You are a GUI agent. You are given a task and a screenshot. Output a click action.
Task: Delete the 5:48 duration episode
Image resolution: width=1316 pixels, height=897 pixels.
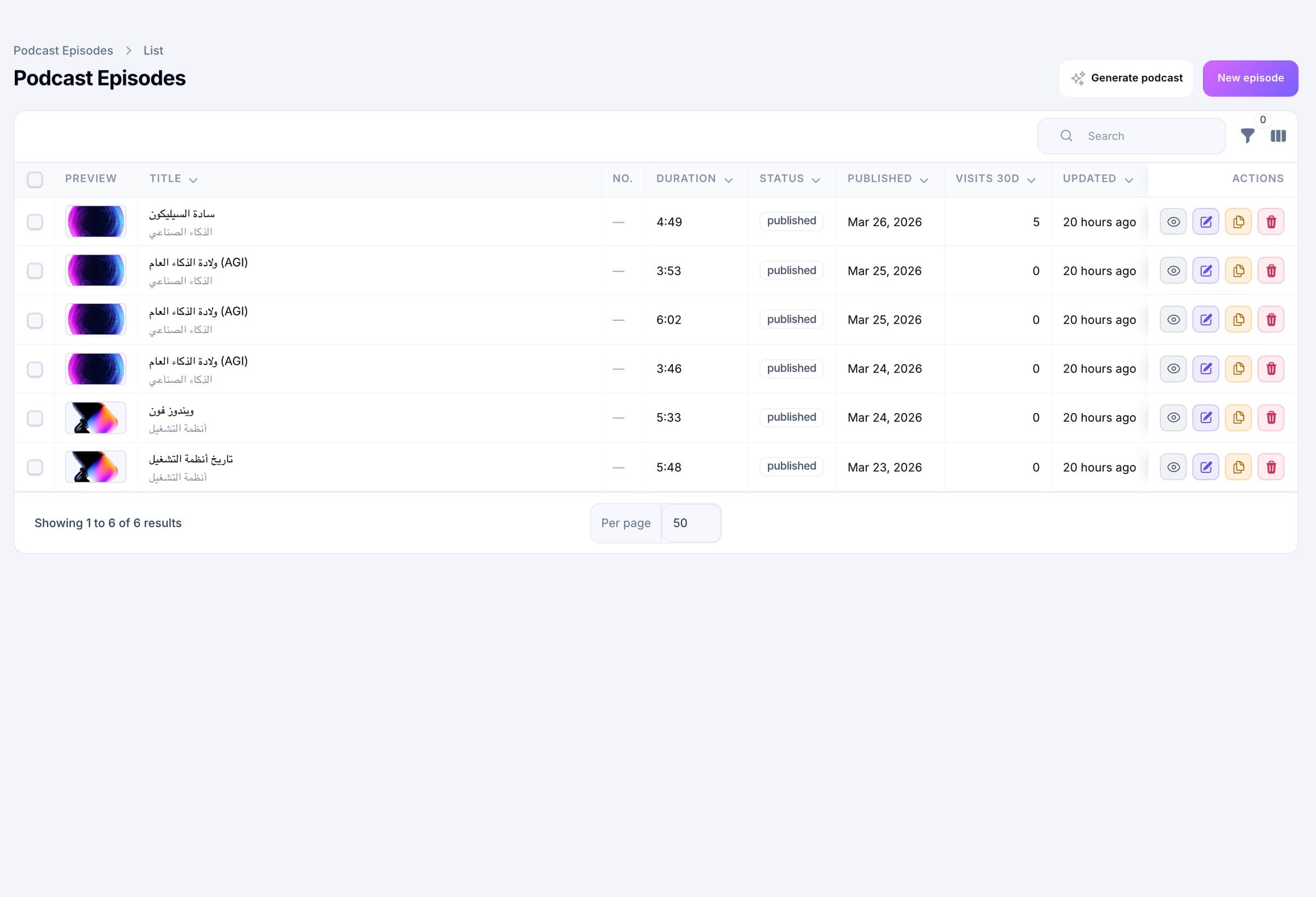click(1270, 467)
